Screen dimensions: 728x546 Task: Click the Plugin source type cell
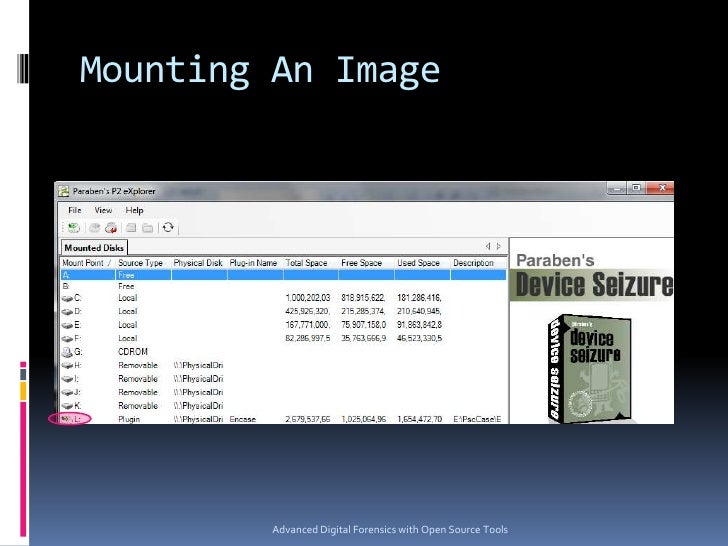pyautogui.click(x=129, y=419)
